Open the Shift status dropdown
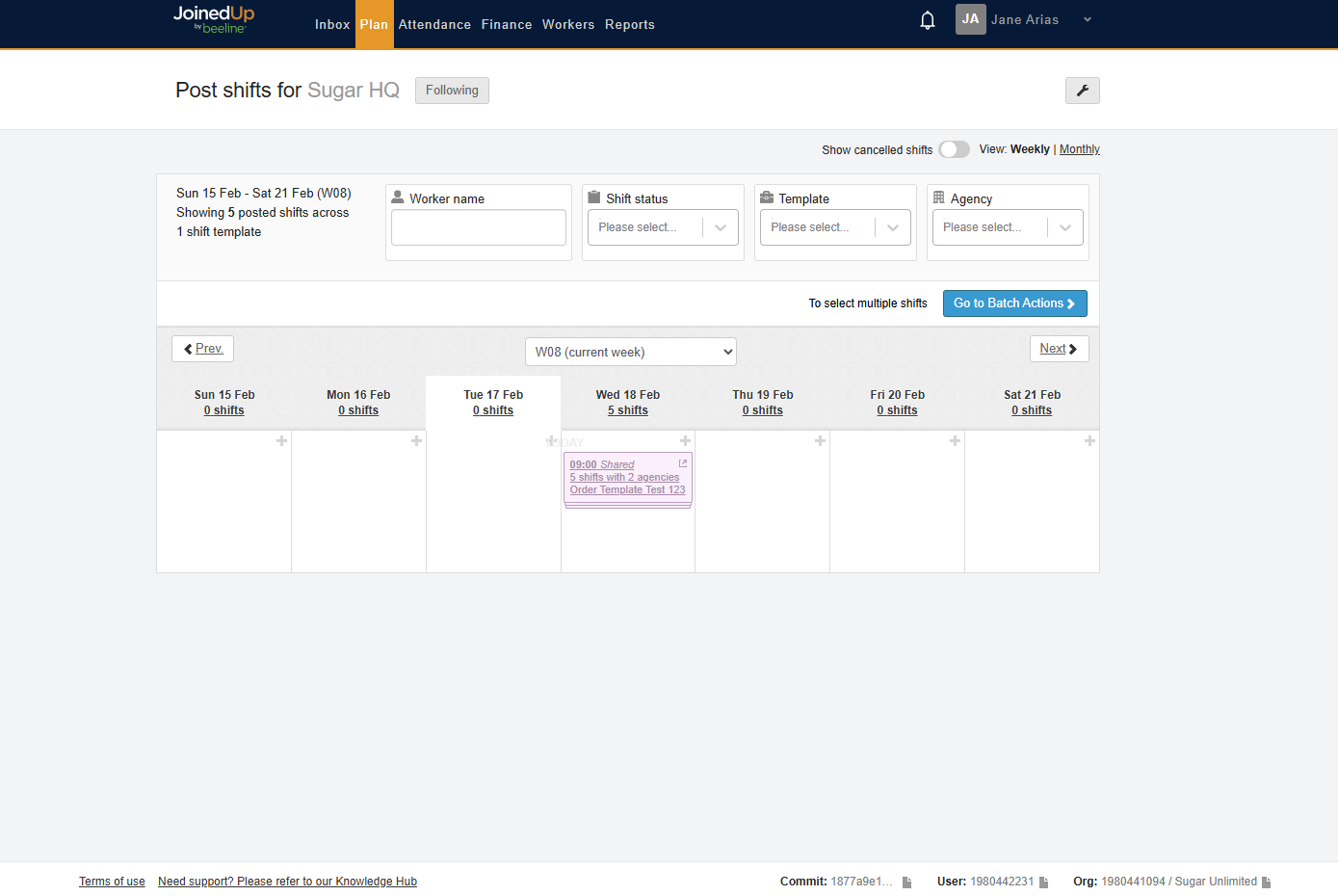1338x896 pixels. click(x=663, y=227)
